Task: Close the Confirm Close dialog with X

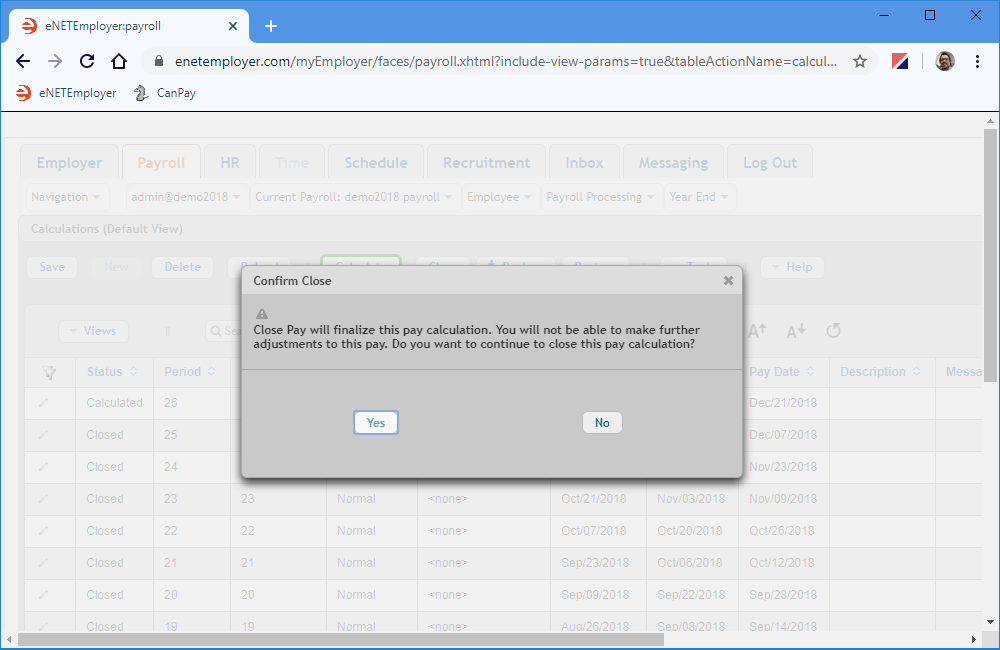Action: [x=728, y=281]
